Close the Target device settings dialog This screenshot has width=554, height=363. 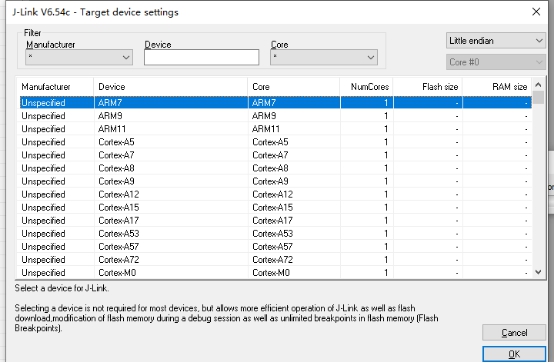coord(536,12)
